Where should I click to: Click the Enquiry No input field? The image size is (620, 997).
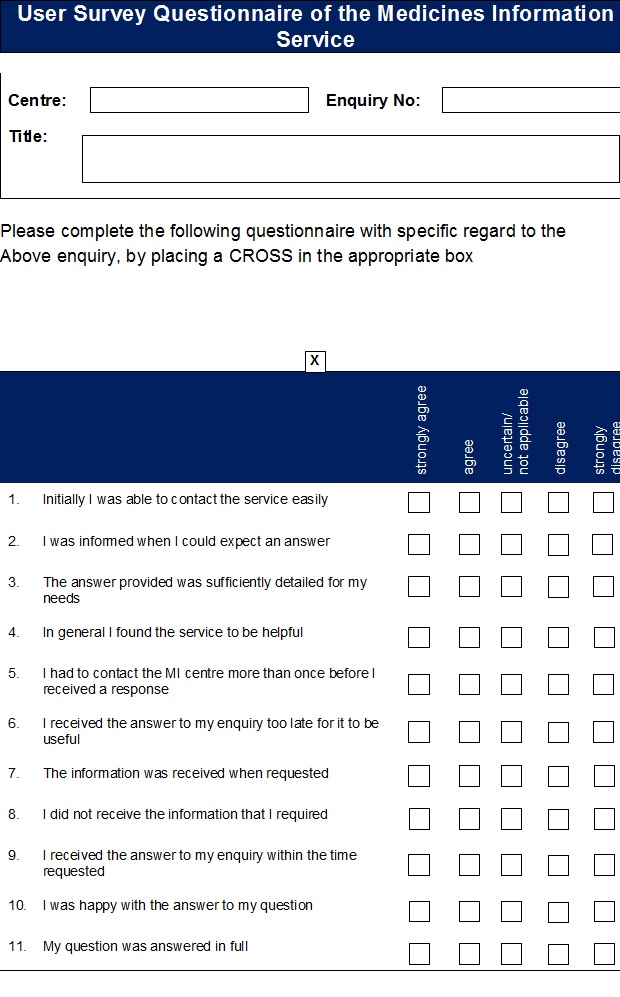pos(531,100)
